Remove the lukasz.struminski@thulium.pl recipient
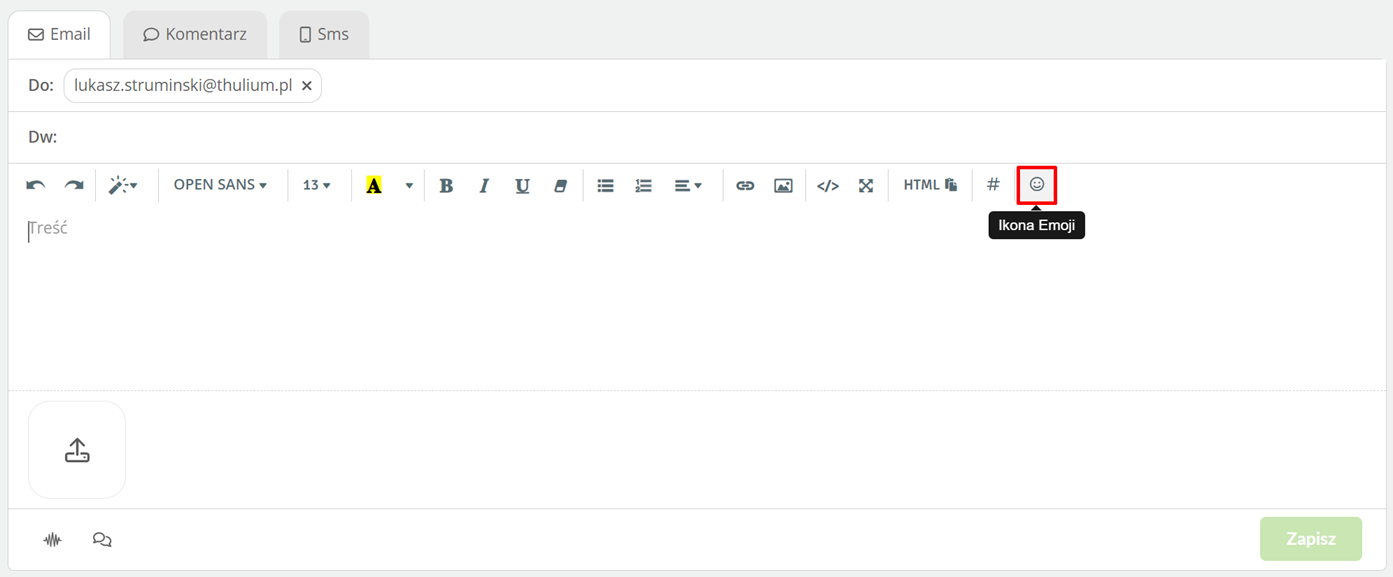Screen dimensions: 1393x577 point(307,86)
